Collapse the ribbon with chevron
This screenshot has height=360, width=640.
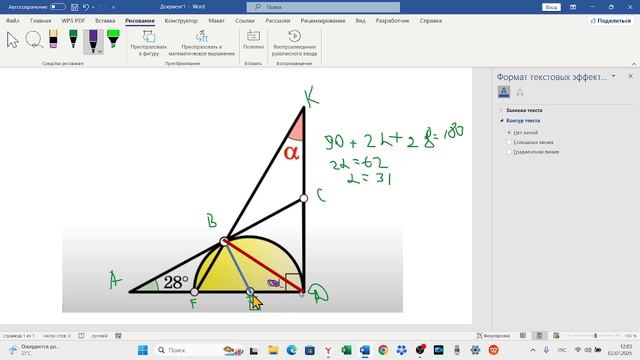(634, 64)
